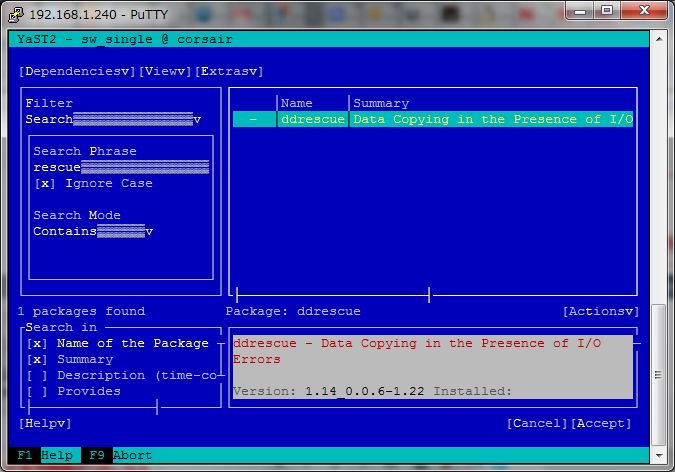Minimize the PuTTY window

(x=580, y=11)
